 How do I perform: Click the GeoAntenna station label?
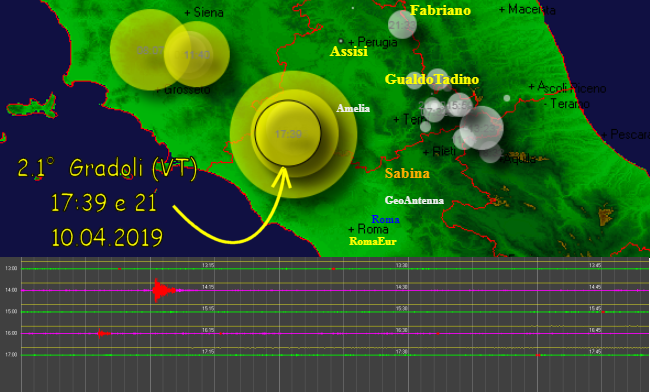click(x=414, y=201)
